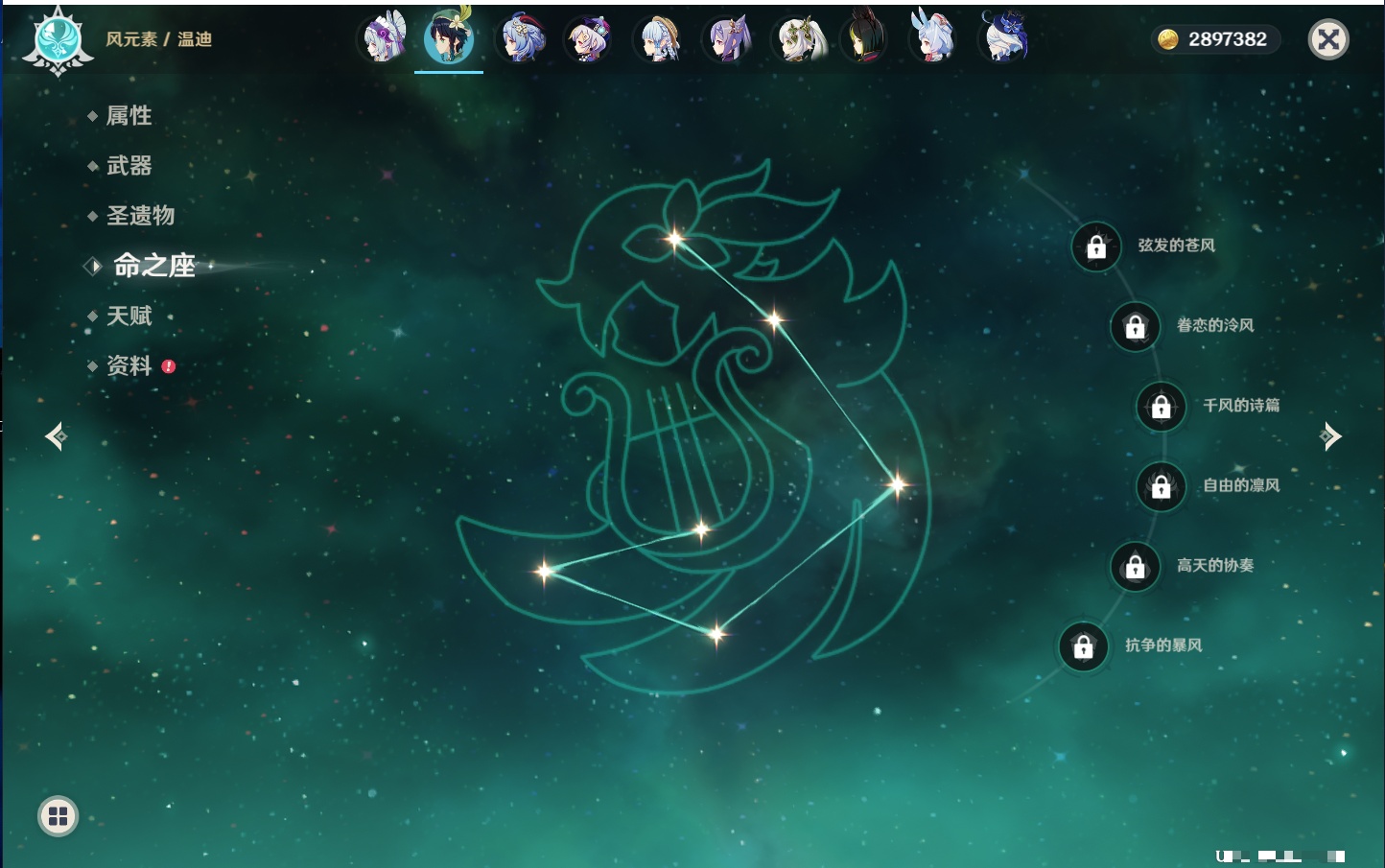Click the Mora amount 2897382
This screenshot has height=868, width=1385.
pyautogui.click(x=1228, y=39)
